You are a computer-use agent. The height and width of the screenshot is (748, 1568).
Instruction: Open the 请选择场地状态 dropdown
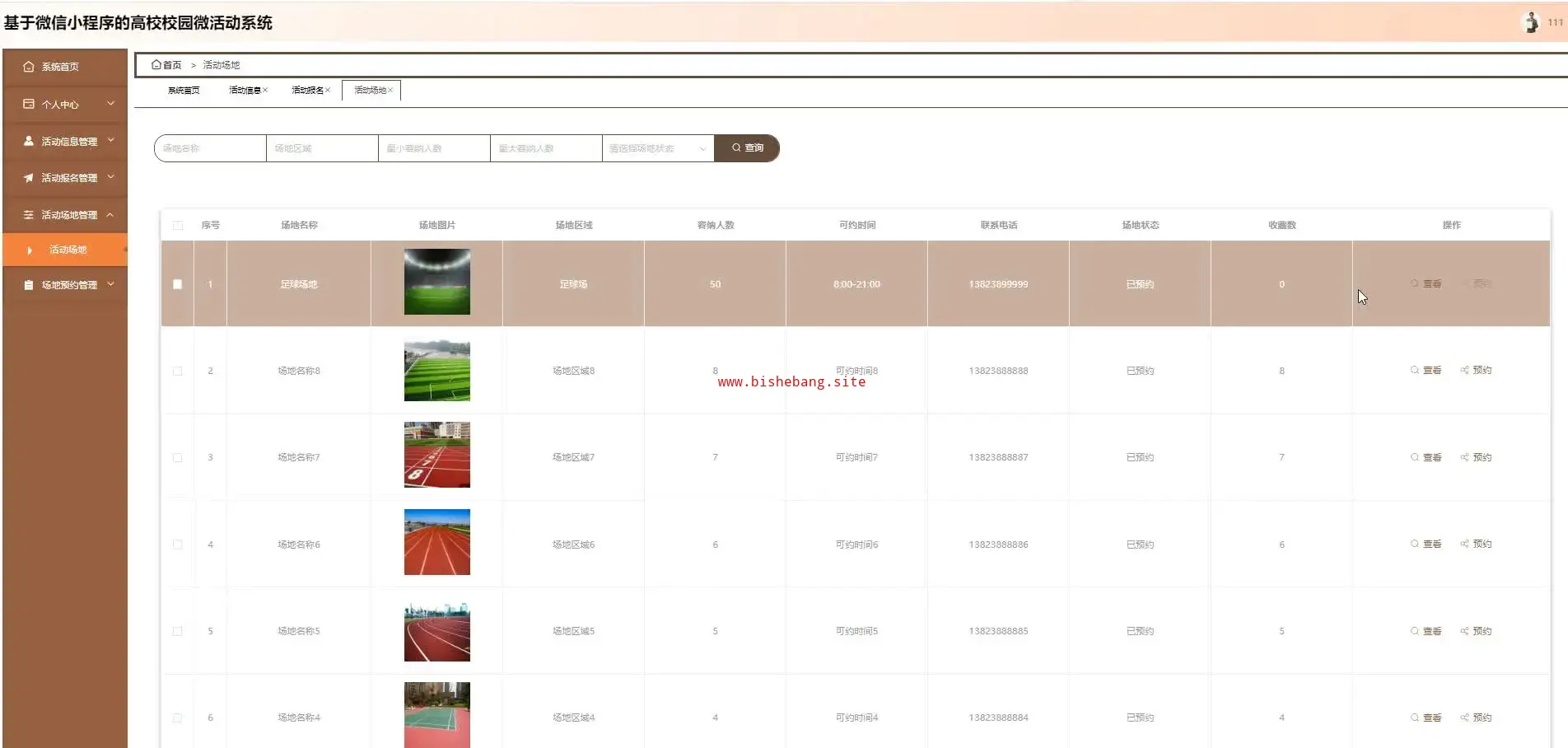tap(658, 148)
